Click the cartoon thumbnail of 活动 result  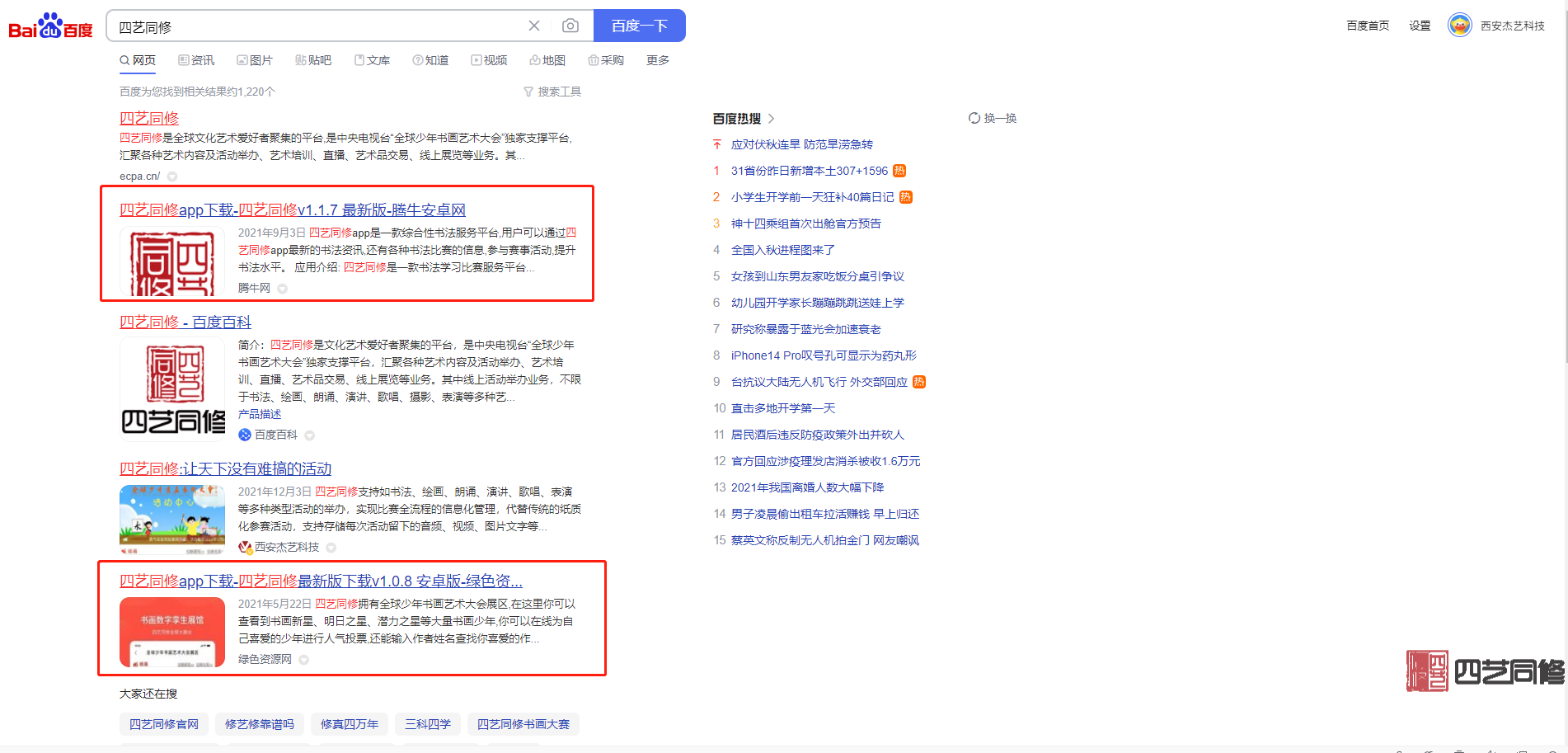[x=172, y=519]
